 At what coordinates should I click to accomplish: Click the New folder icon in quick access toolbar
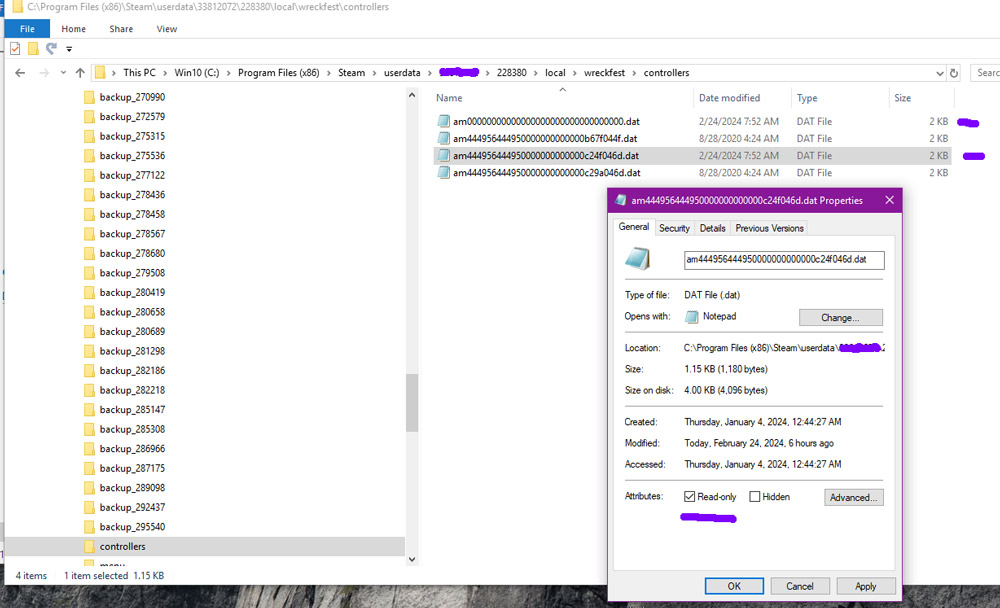click(33, 48)
